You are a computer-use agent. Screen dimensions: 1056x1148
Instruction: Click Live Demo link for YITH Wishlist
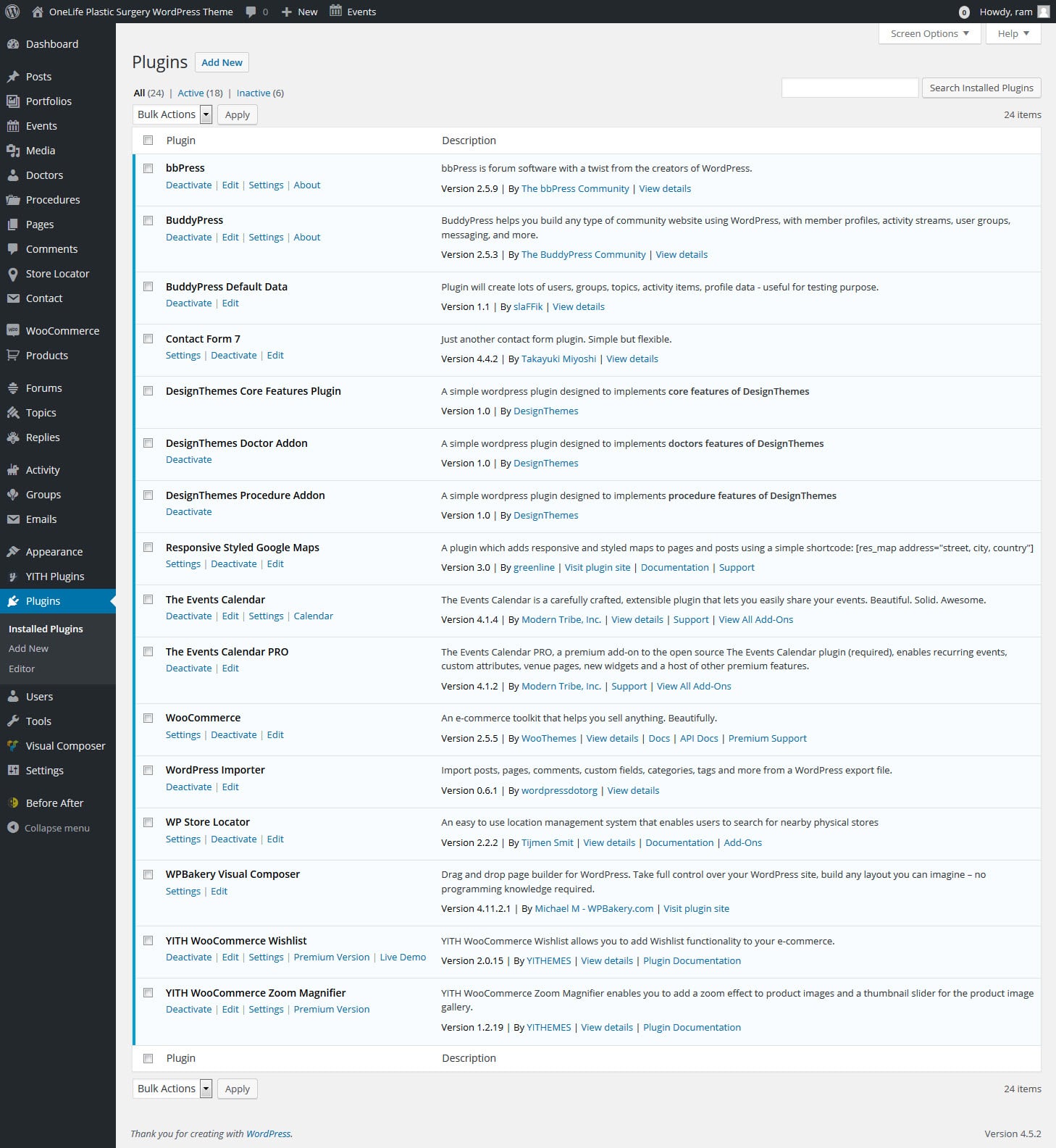point(403,957)
